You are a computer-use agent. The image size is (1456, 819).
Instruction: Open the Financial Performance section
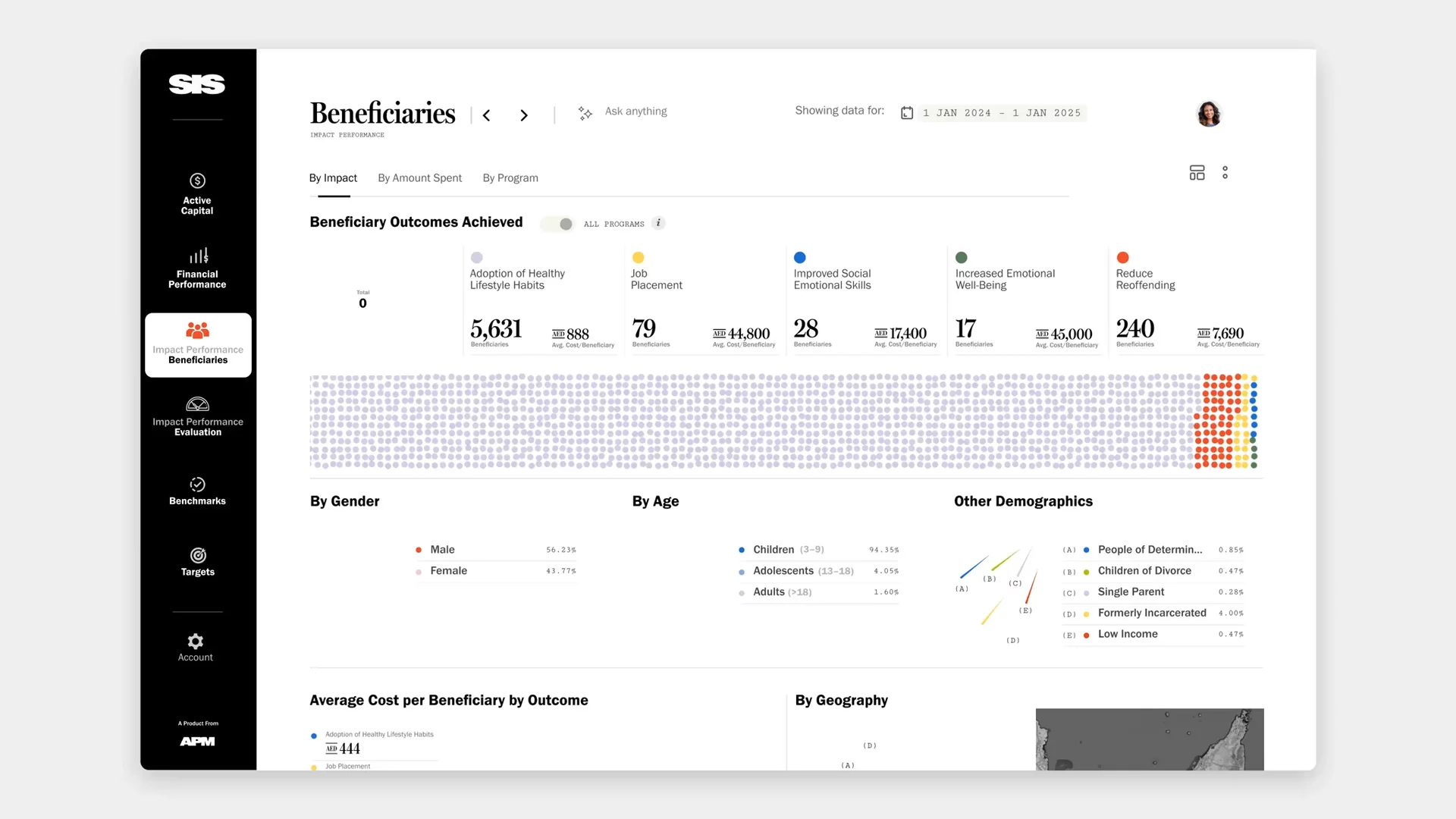[x=197, y=268]
